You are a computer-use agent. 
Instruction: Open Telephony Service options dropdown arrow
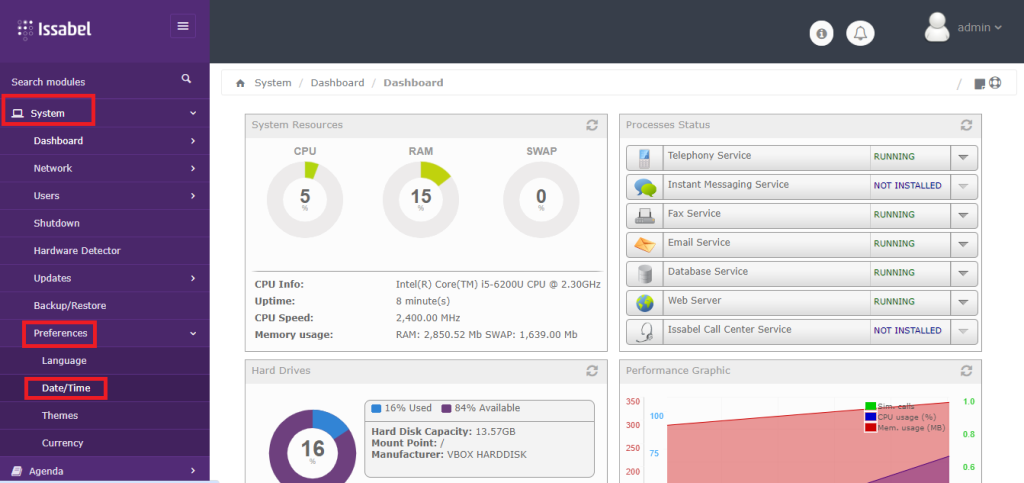click(x=962, y=157)
